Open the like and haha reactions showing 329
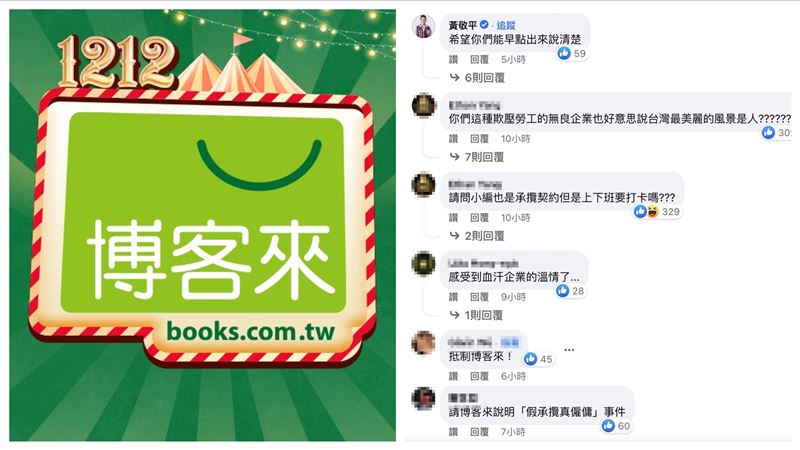This screenshot has height=450, width=800. point(657,211)
